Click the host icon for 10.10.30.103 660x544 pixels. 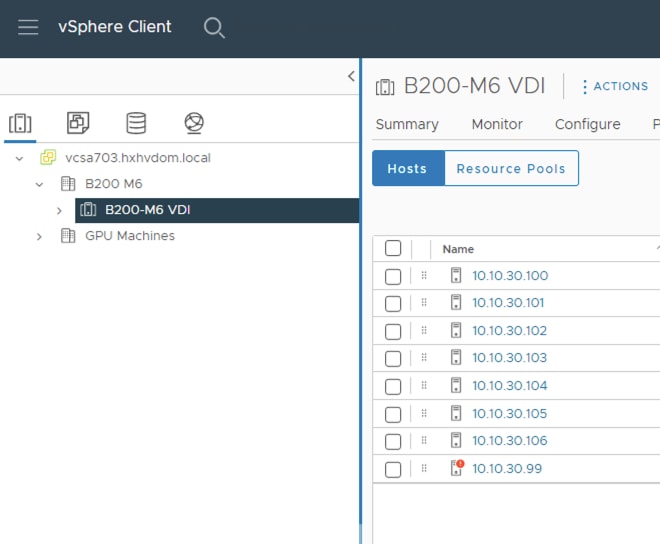coord(456,357)
